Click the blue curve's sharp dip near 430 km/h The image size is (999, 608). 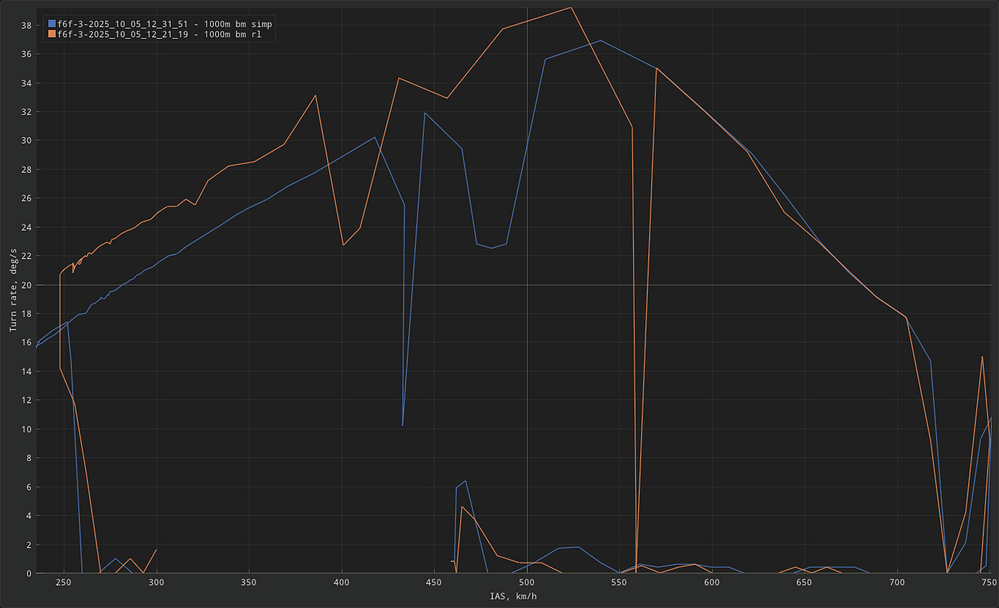[x=403, y=426]
